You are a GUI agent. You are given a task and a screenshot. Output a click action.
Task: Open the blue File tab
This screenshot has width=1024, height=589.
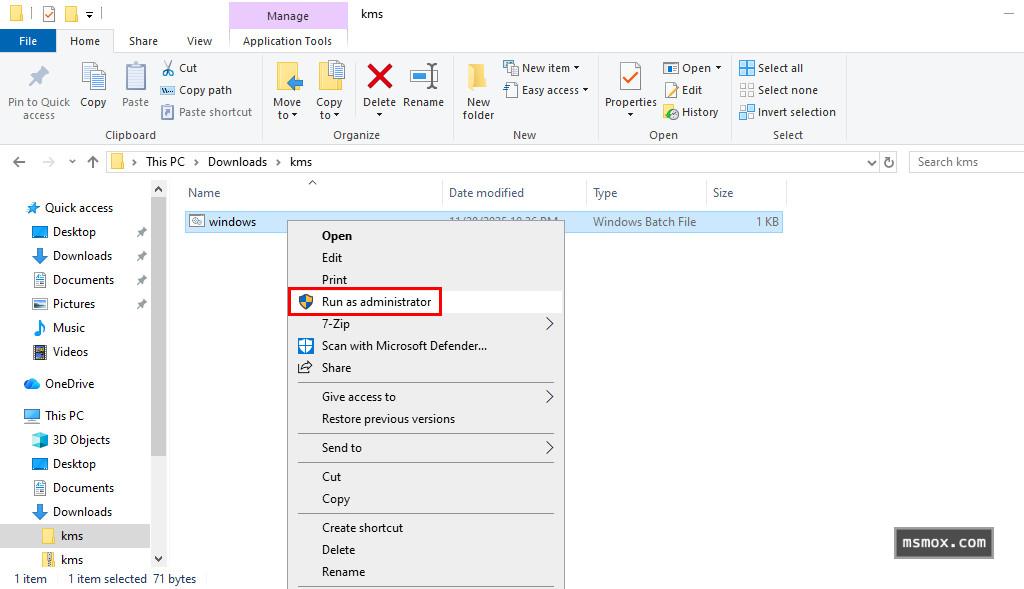pyautogui.click(x=28, y=41)
